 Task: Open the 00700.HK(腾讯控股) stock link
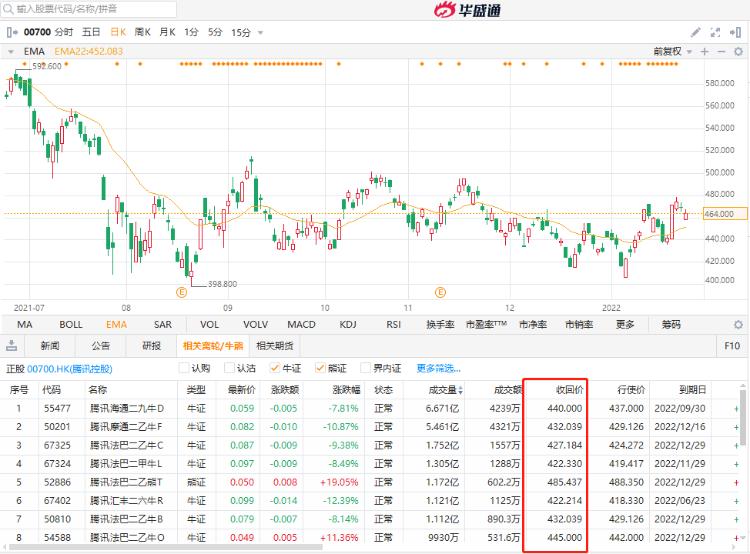pyautogui.click(x=69, y=369)
